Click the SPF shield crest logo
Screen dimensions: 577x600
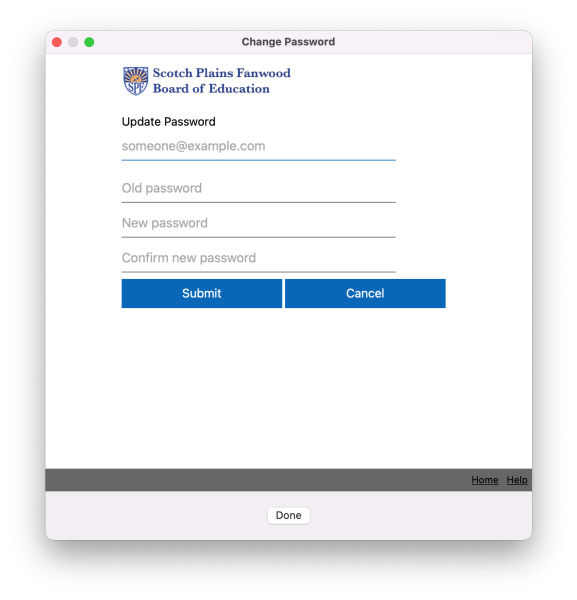point(135,81)
